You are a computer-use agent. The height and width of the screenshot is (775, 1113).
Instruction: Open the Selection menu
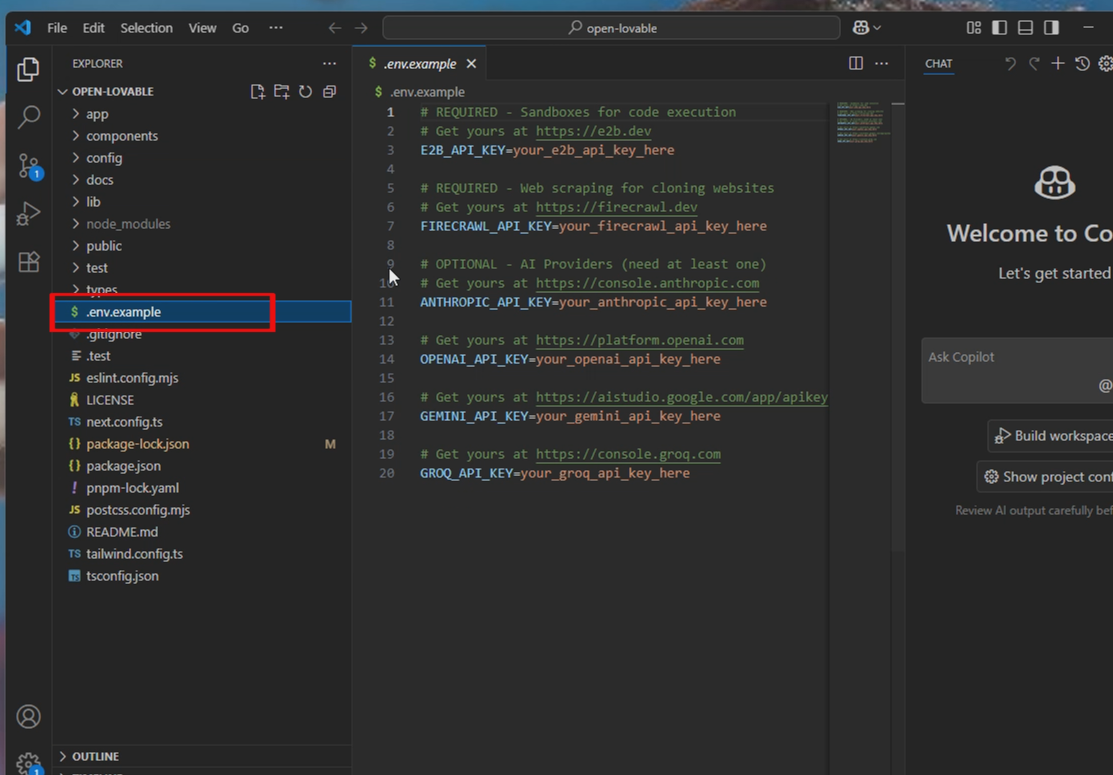coord(146,27)
